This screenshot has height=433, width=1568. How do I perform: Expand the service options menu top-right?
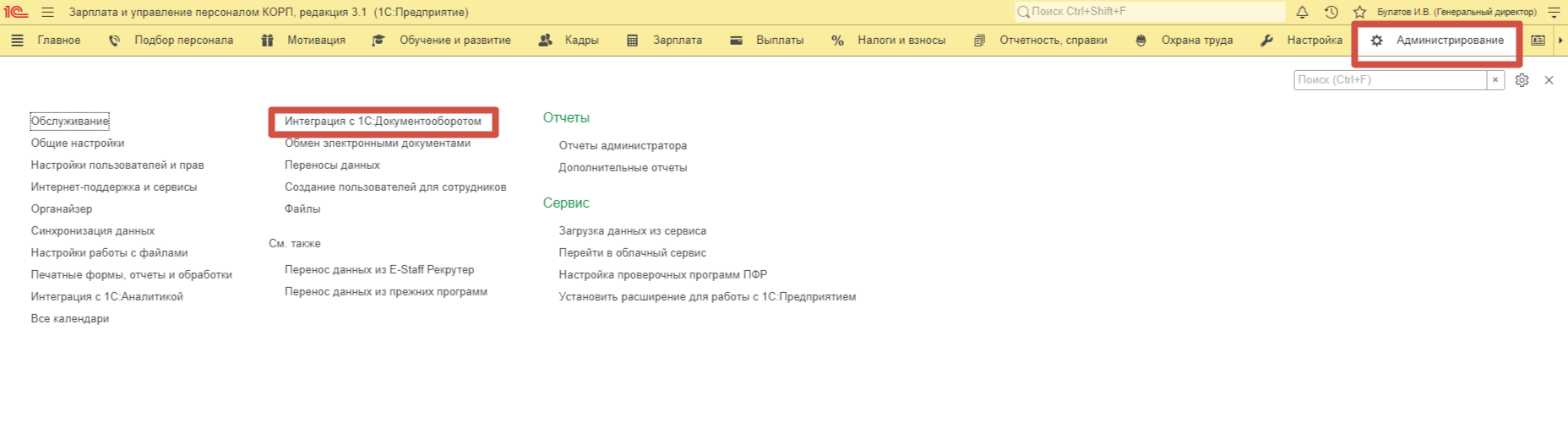coord(1554,12)
